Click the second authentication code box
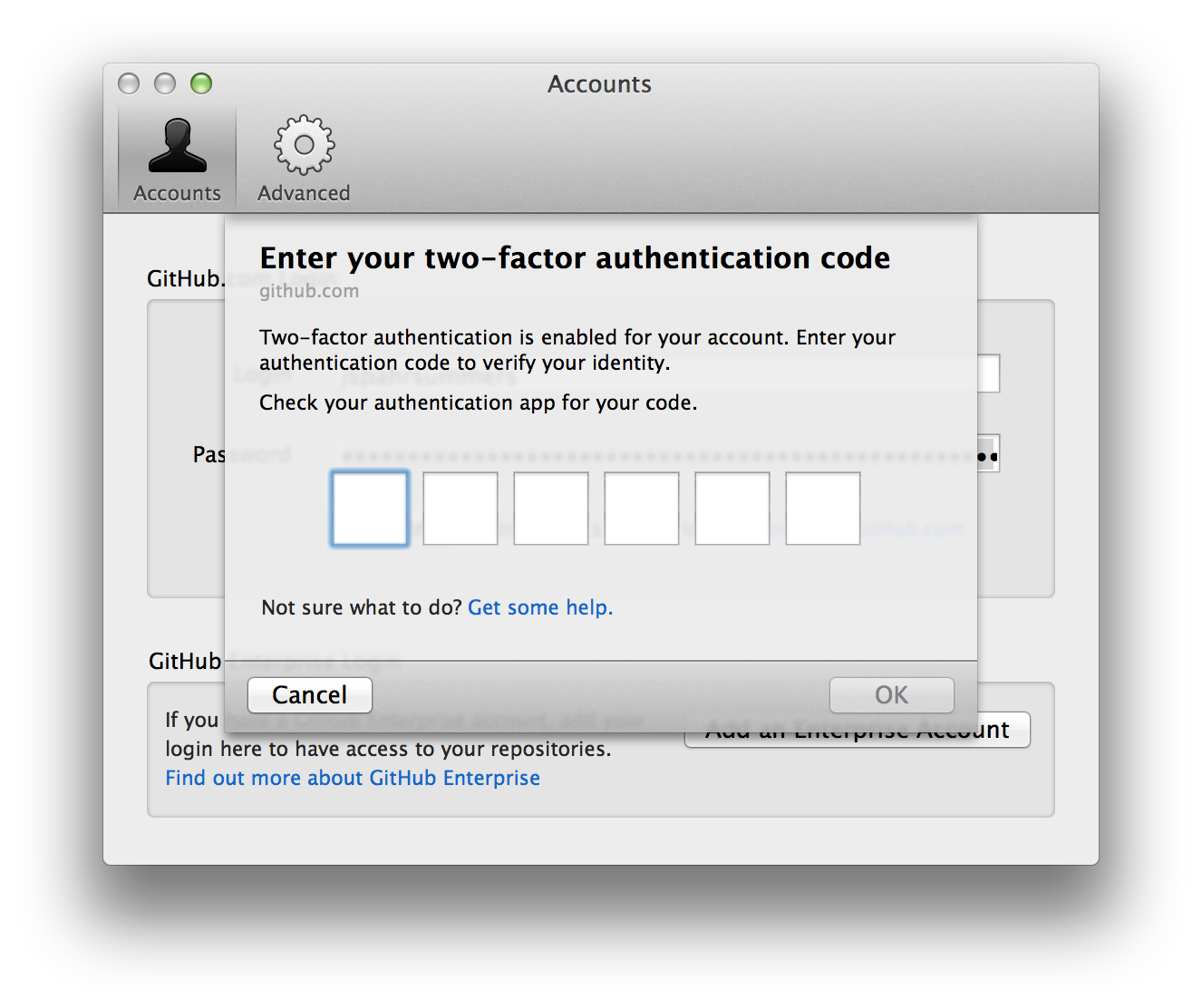Image resolution: width=1202 pixels, height=1008 pixels. 460,509
